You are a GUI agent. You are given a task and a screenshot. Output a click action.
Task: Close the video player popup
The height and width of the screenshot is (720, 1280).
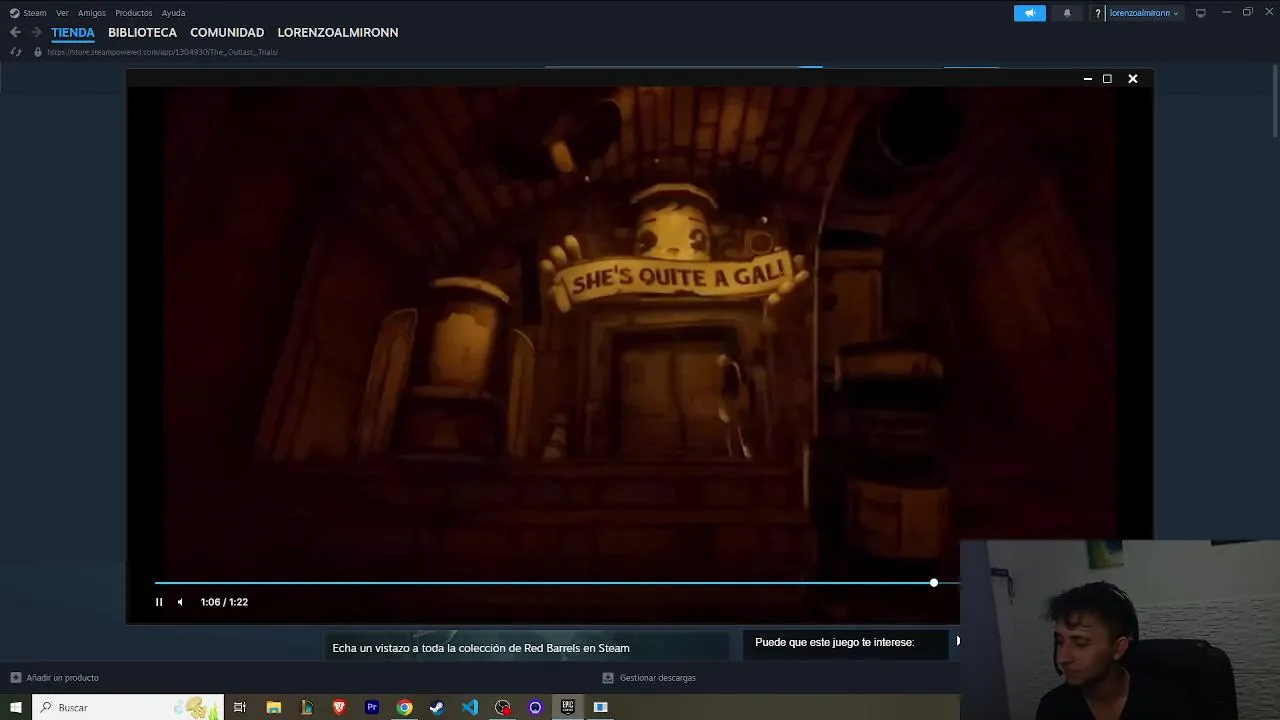1132,79
